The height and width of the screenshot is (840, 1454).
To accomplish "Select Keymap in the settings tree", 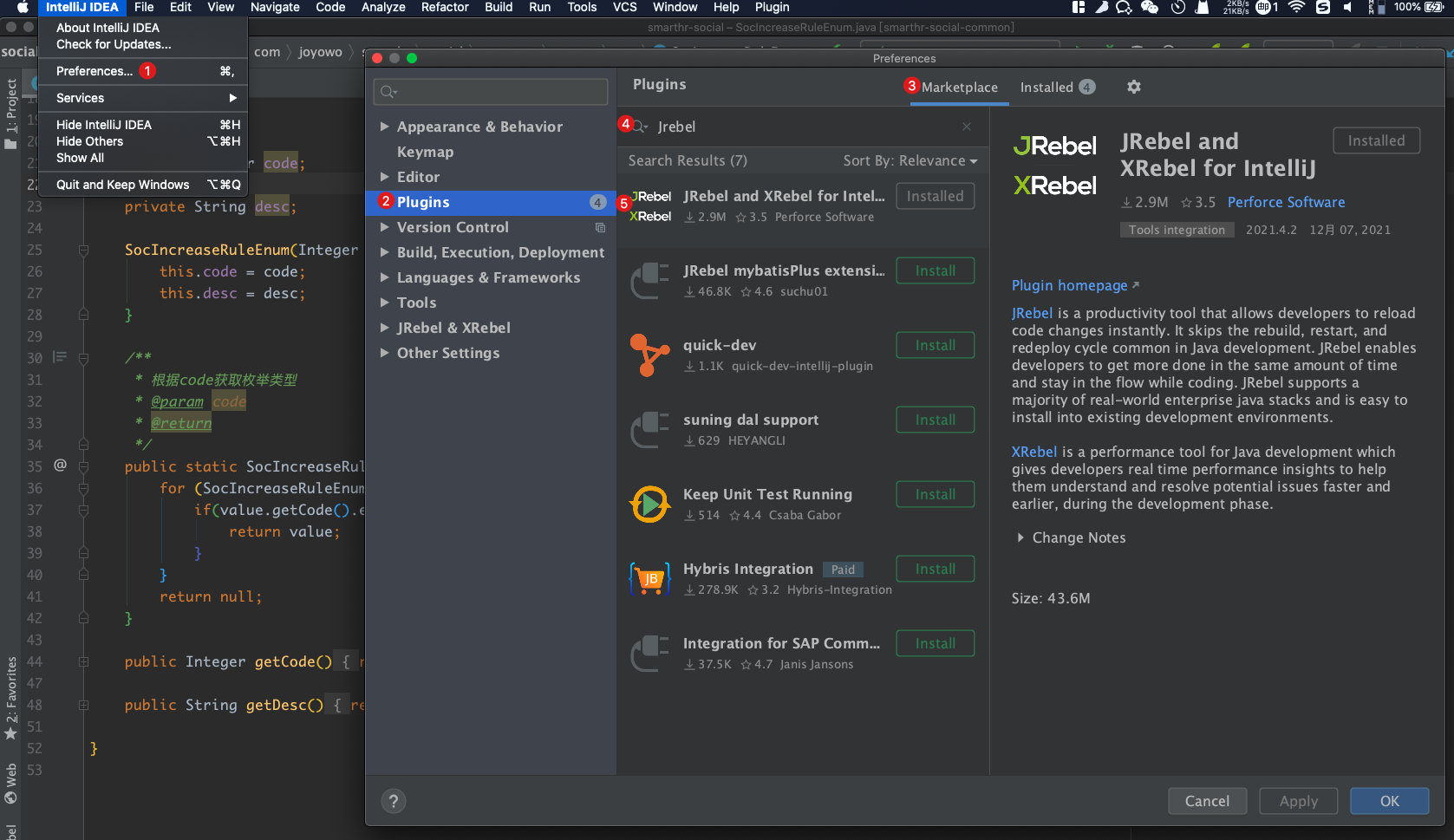I will click(x=425, y=152).
